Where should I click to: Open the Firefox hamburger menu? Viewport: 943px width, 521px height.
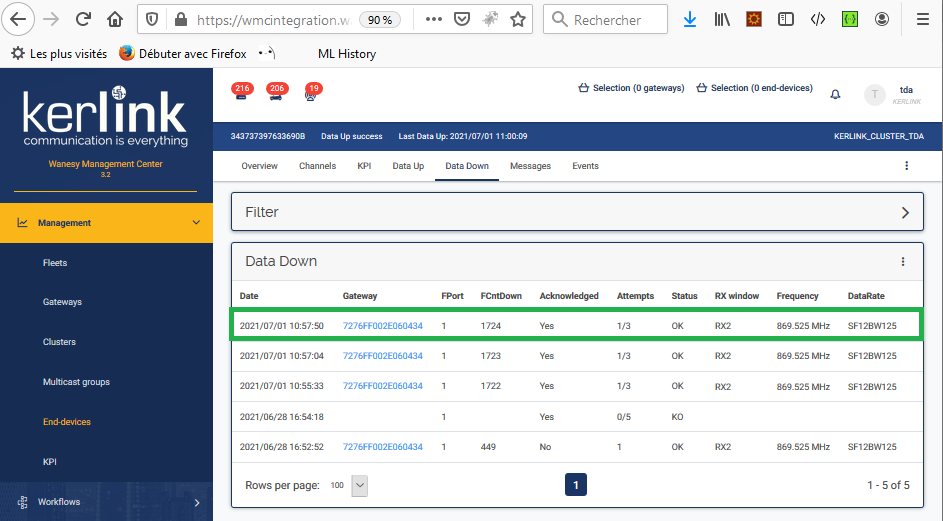tap(922, 19)
